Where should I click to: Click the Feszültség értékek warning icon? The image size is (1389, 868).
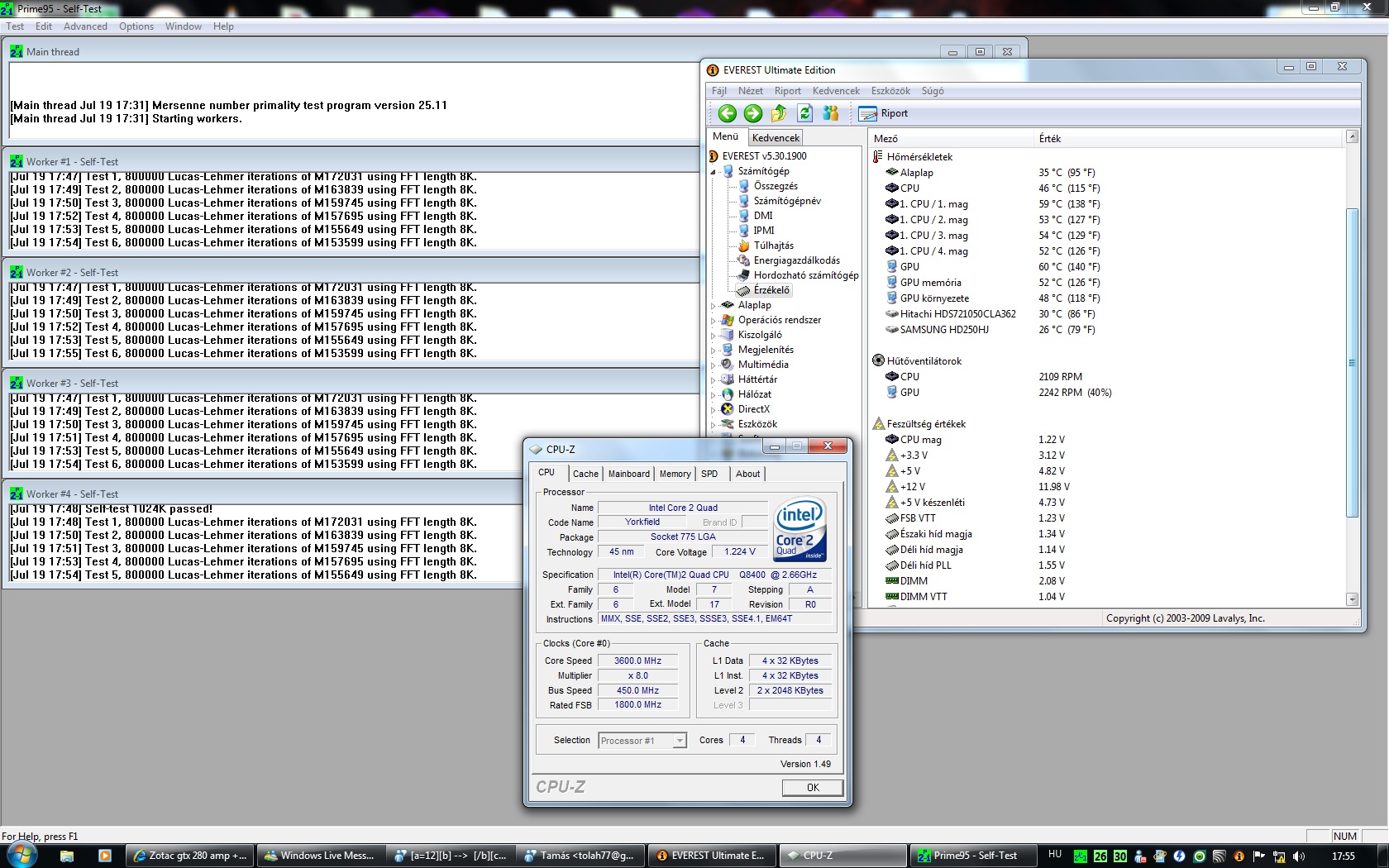click(879, 423)
